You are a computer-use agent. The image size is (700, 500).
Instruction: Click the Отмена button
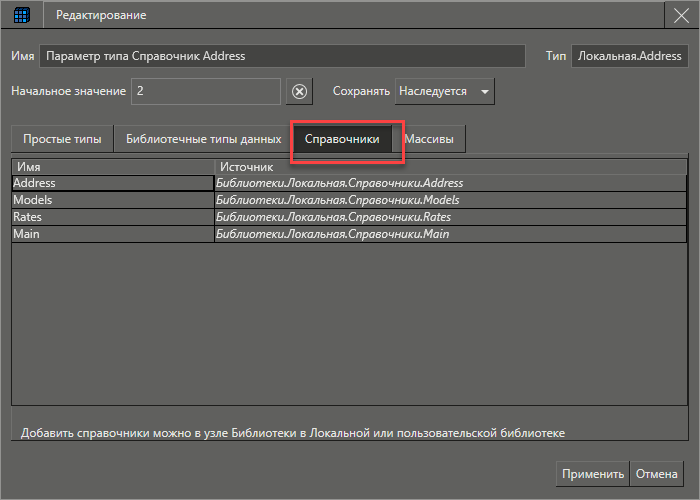coord(657,474)
